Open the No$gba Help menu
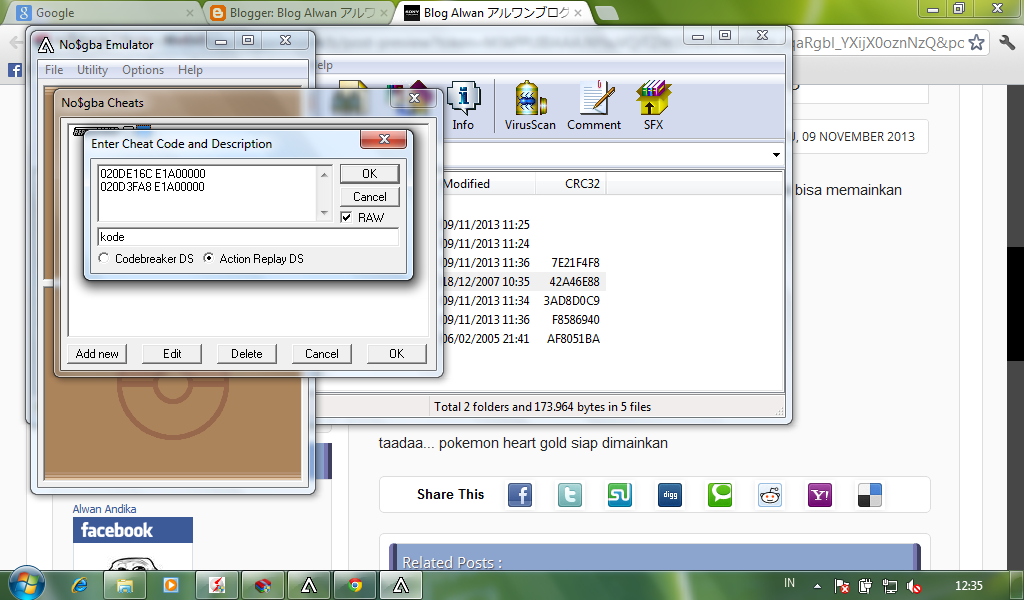 pyautogui.click(x=190, y=70)
